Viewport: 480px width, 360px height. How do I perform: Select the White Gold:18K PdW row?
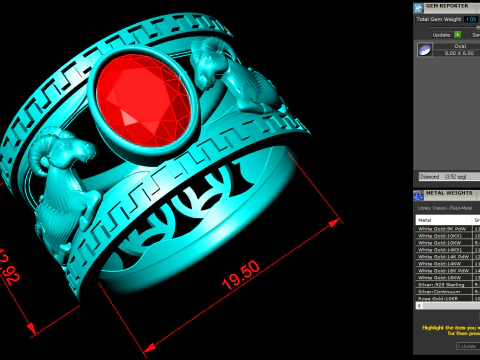point(444,271)
